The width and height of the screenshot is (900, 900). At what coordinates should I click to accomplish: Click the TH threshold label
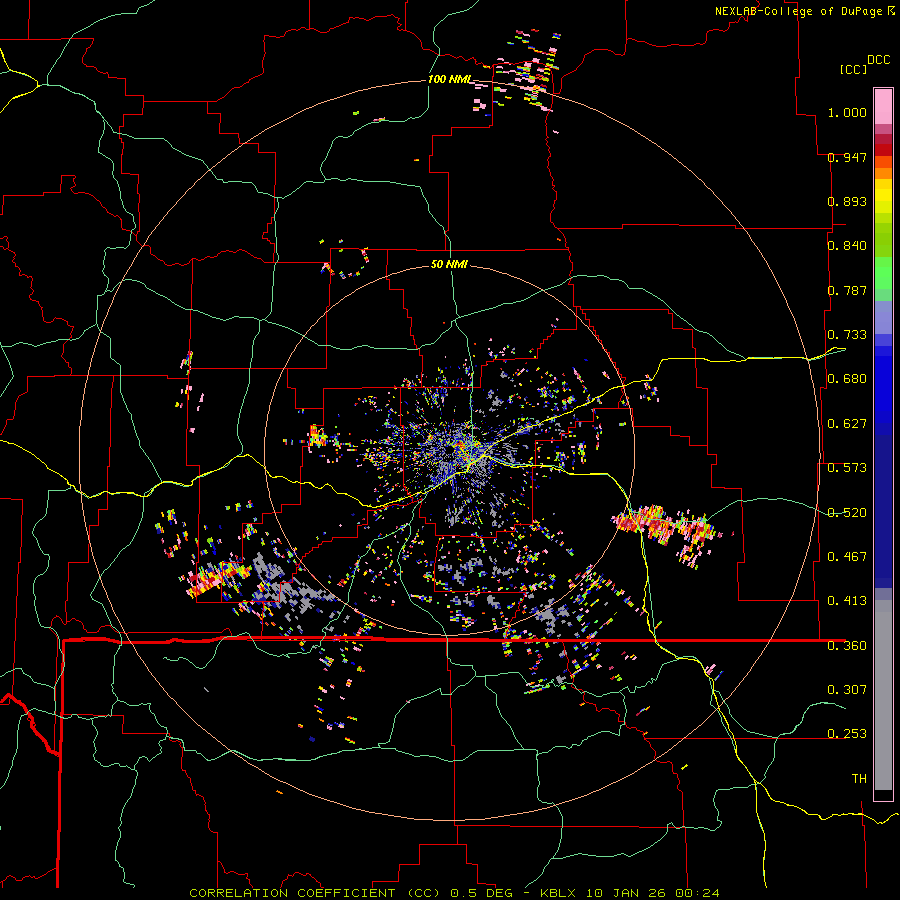pyautogui.click(x=859, y=779)
